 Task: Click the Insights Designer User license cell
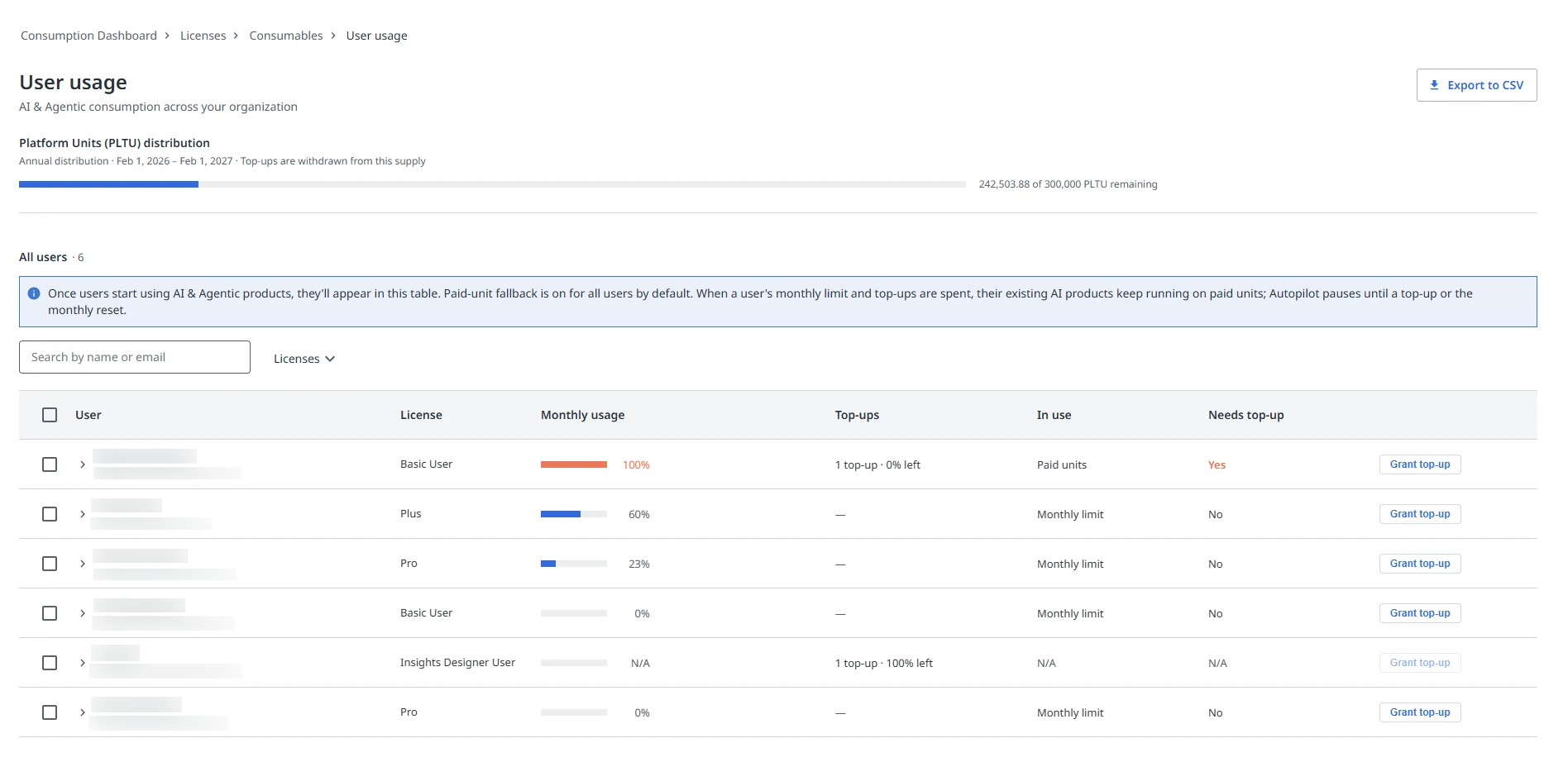click(457, 663)
